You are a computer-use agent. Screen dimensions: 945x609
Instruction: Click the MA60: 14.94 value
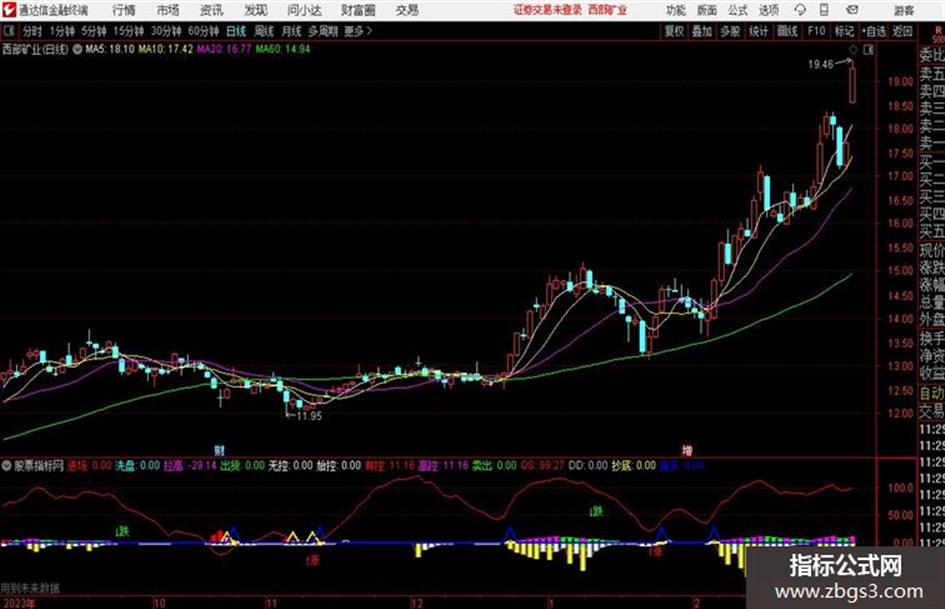pos(283,49)
